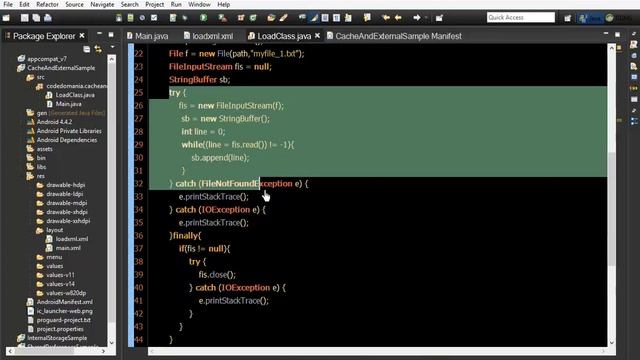Select the gen Generated Java Files folder

click(66, 113)
